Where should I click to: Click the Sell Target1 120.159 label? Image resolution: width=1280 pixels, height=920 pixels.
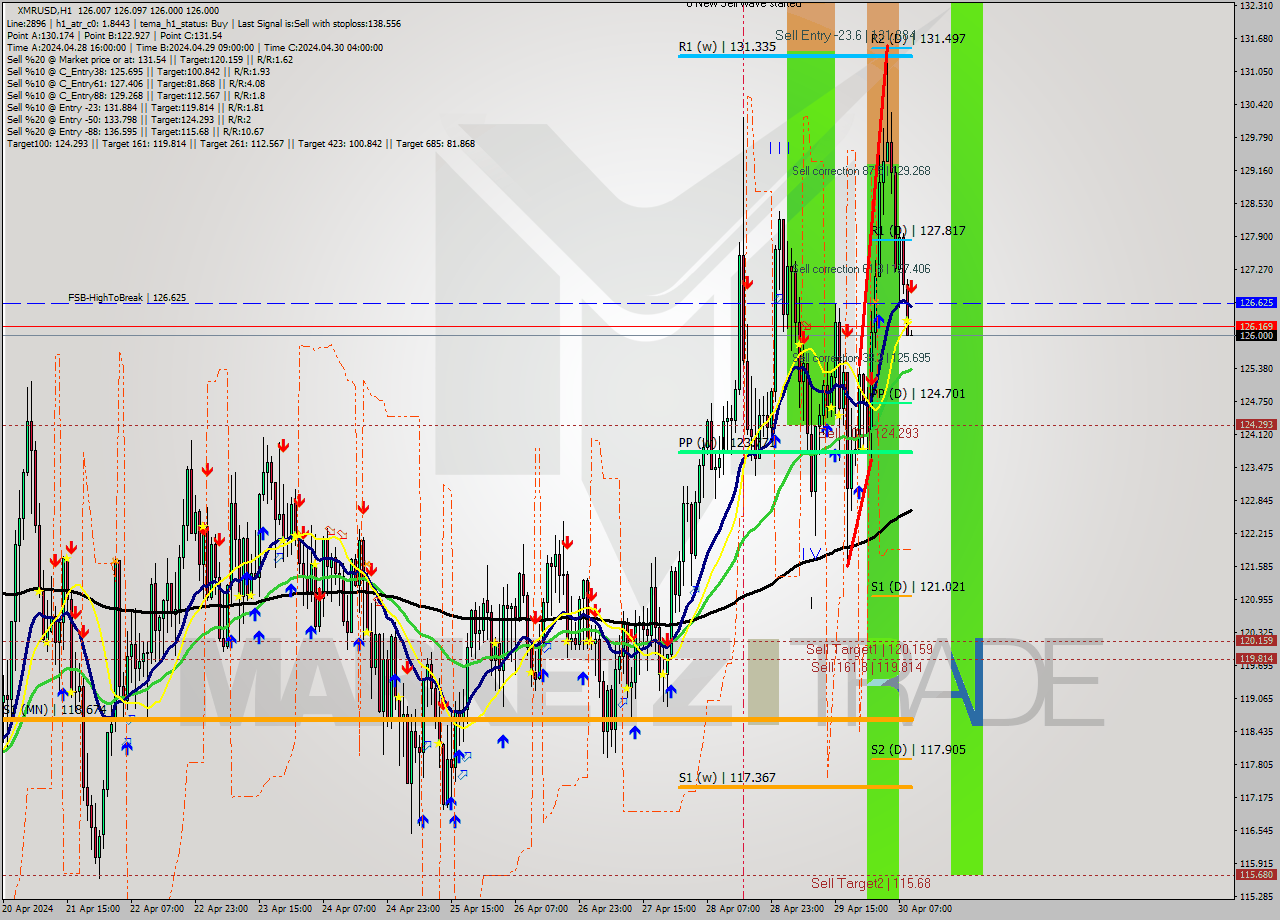pyautogui.click(x=868, y=649)
